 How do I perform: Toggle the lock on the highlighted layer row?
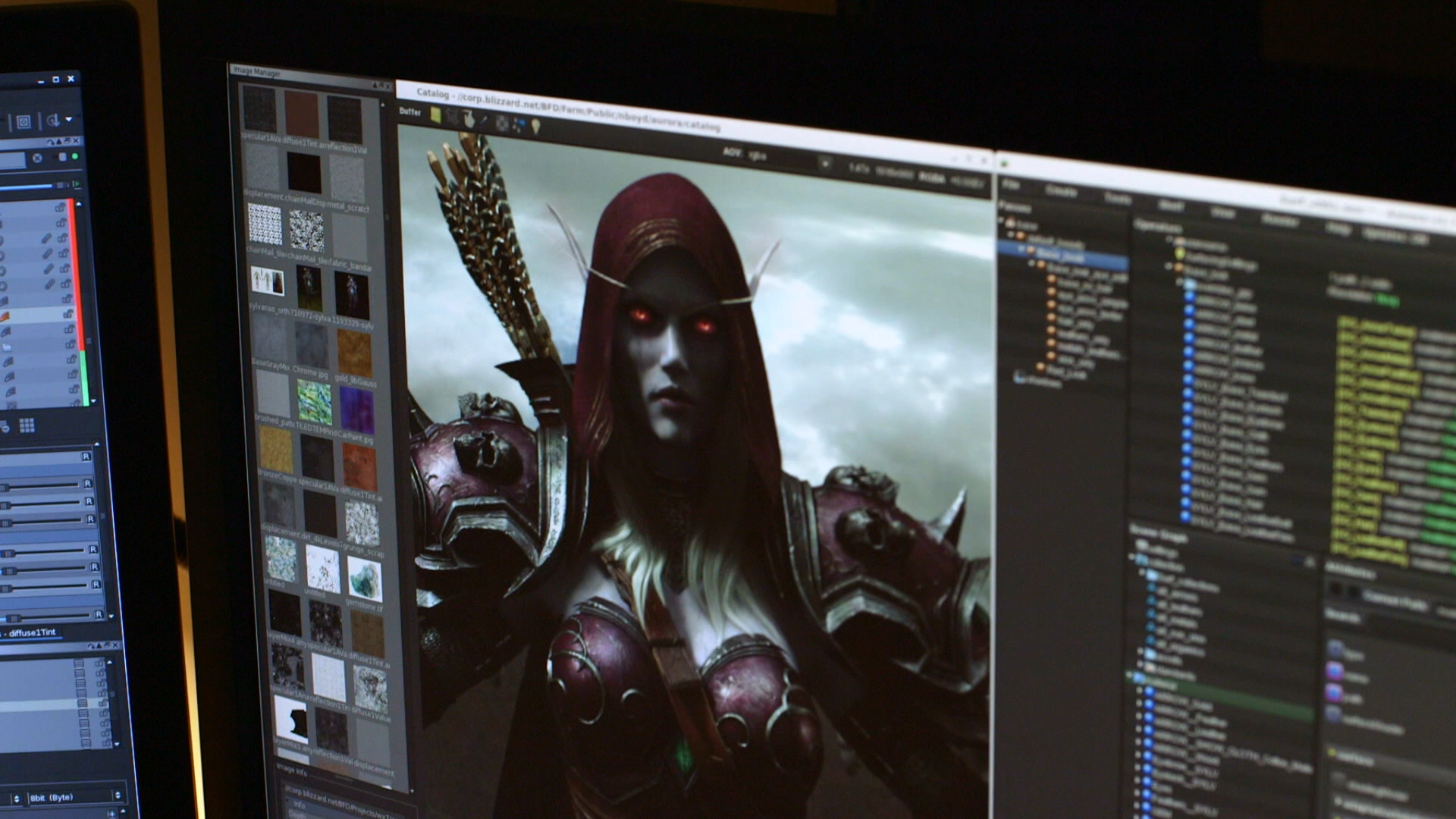pyautogui.click(x=67, y=313)
